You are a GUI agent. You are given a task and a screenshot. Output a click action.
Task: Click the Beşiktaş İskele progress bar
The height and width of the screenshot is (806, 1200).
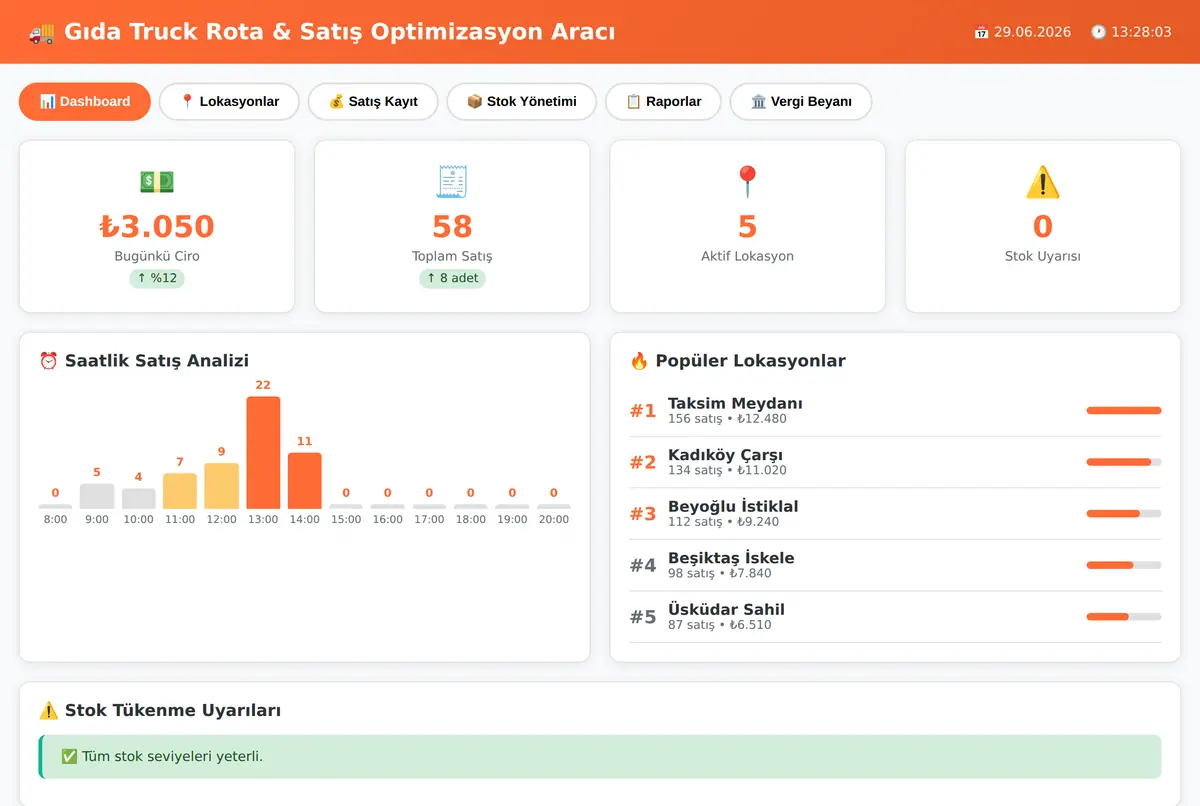[x=1124, y=565]
